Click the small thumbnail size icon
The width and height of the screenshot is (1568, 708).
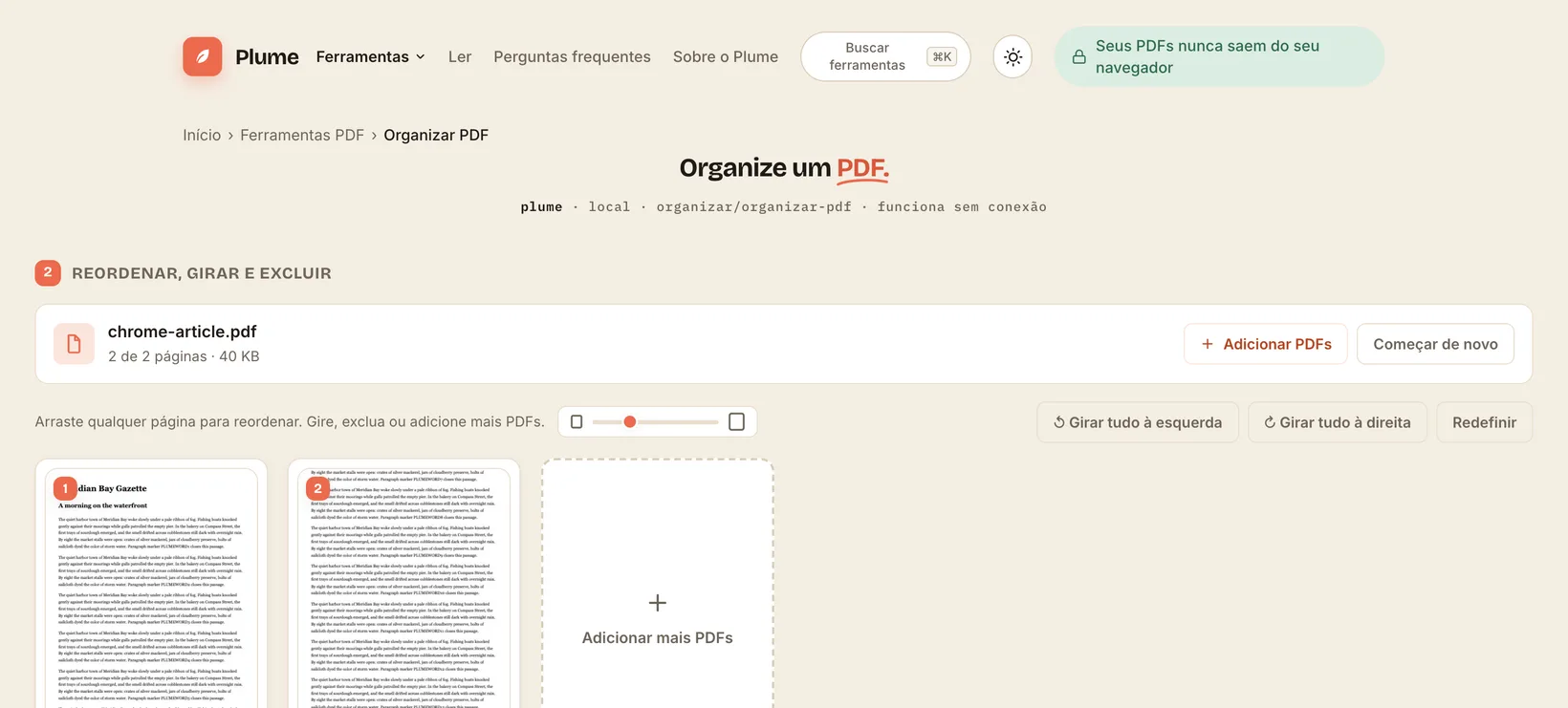click(x=577, y=421)
